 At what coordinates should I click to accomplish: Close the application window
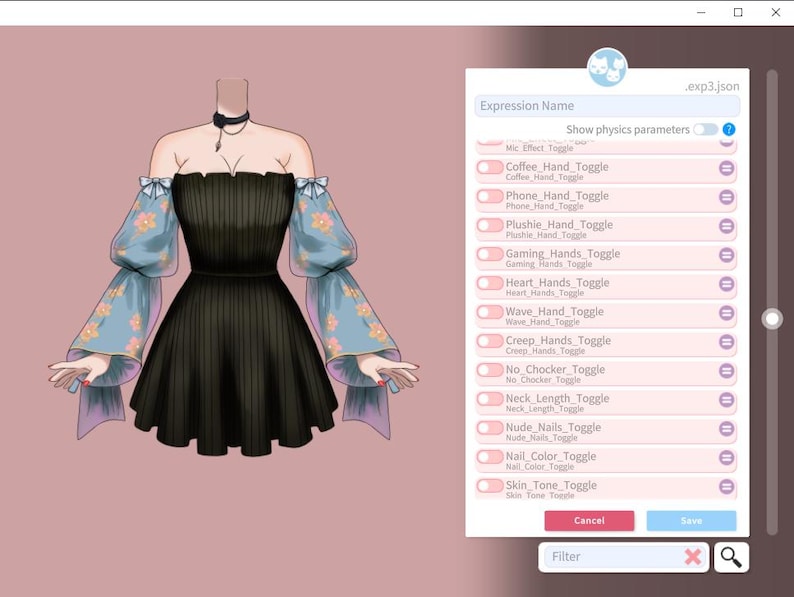point(775,12)
